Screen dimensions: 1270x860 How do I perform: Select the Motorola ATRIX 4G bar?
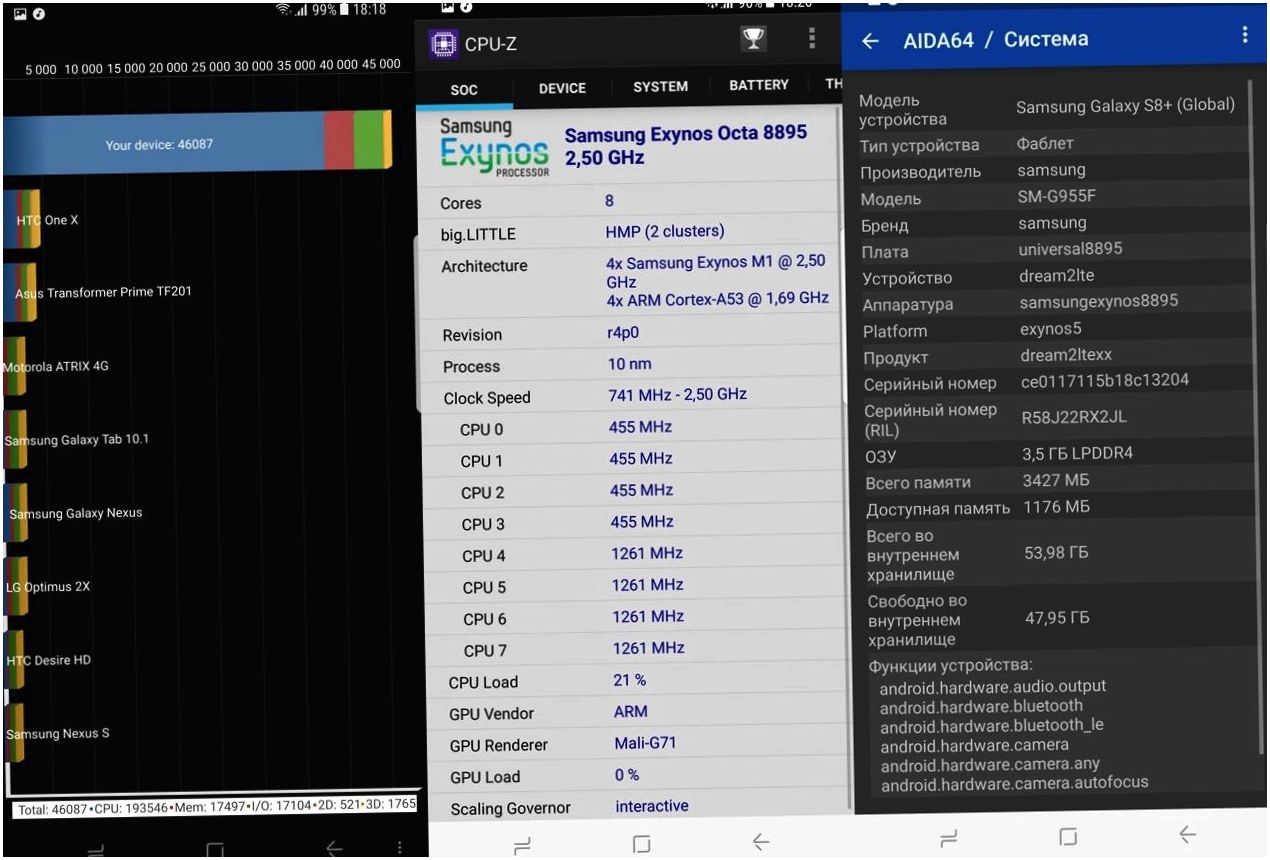pos(14,366)
